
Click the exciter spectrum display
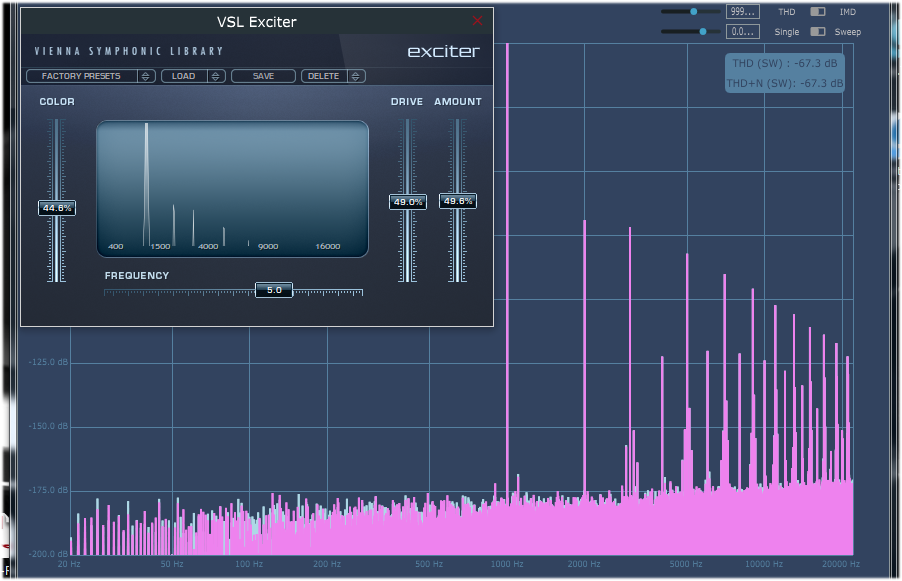point(232,189)
